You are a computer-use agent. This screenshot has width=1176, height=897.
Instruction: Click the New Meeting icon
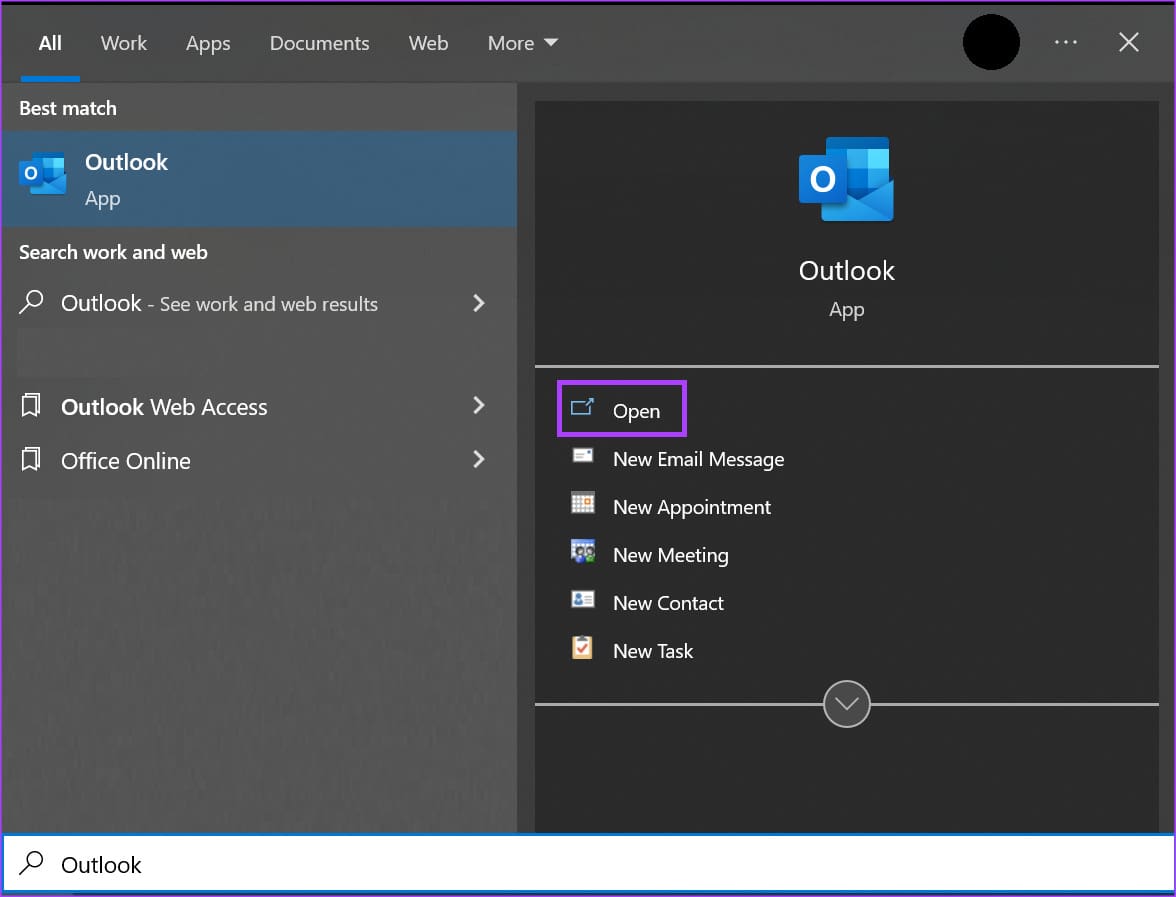(x=583, y=551)
